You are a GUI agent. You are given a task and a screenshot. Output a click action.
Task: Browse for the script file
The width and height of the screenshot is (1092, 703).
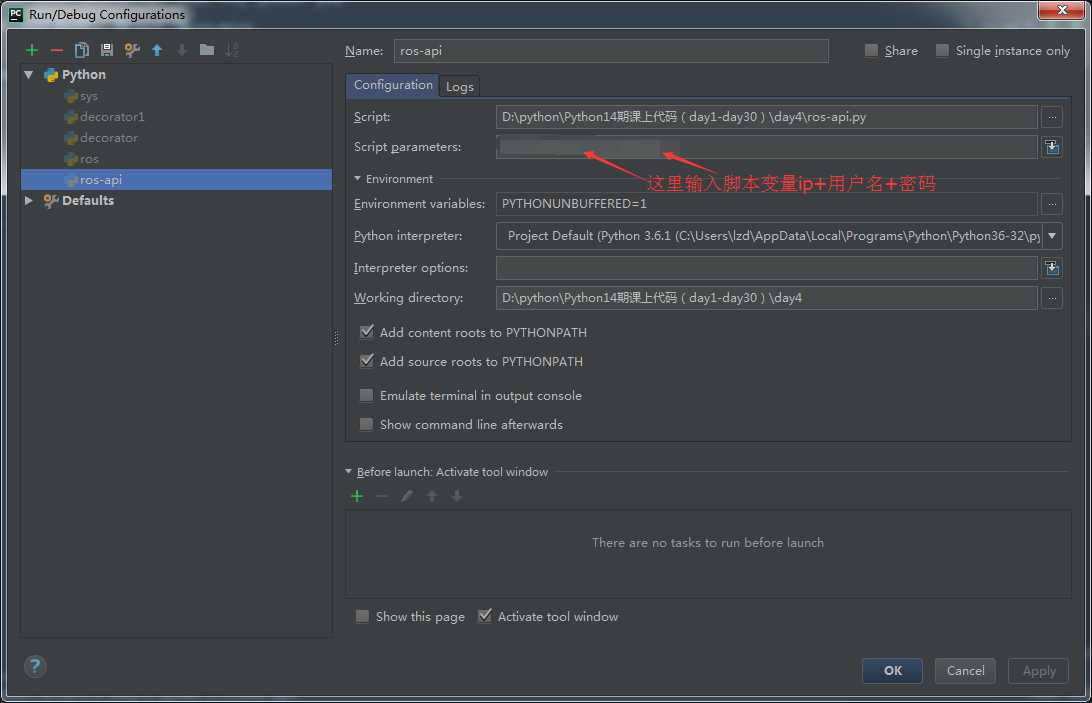[1052, 117]
